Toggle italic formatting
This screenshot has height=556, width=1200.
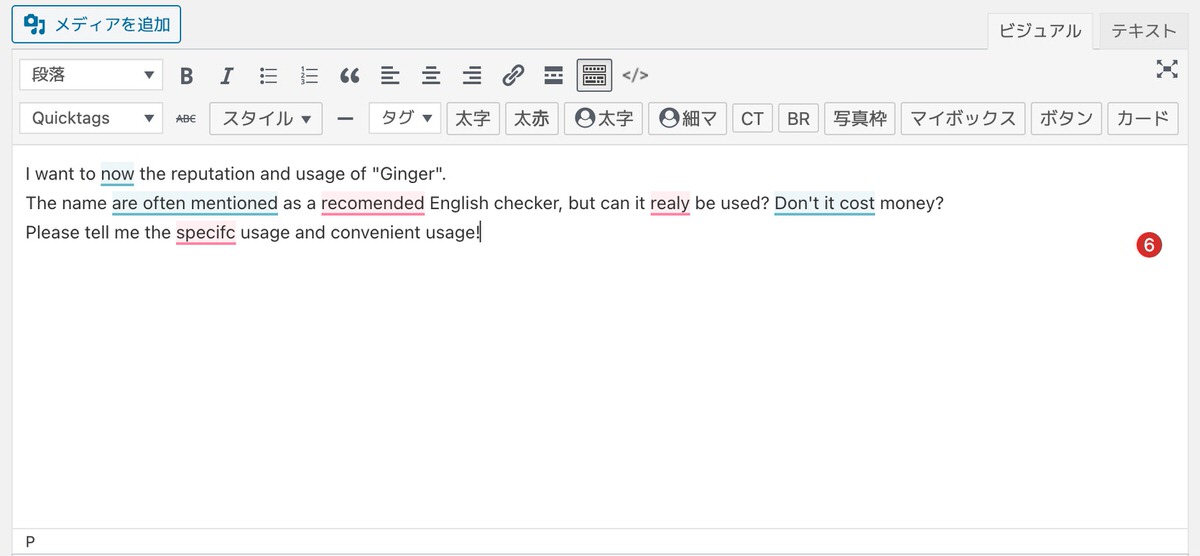227,75
